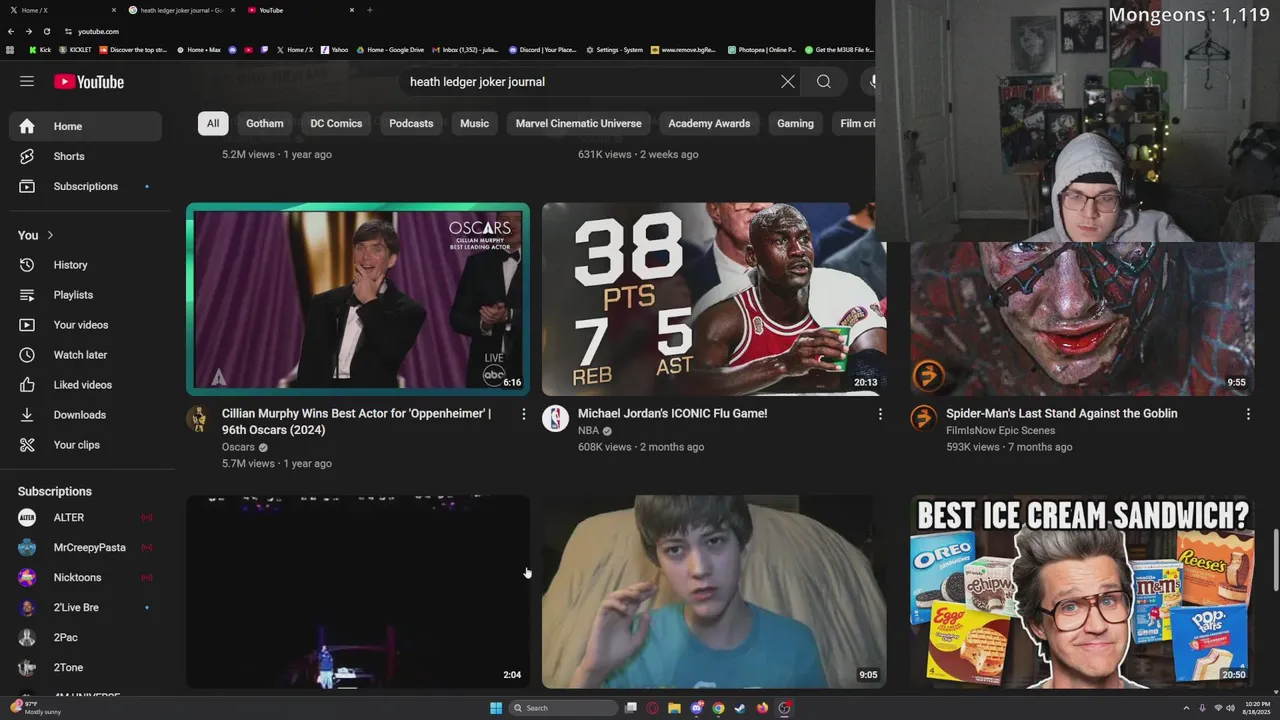Open Cillian Murphy Wins Best Actor title
1280x720 pixels.
(357, 422)
